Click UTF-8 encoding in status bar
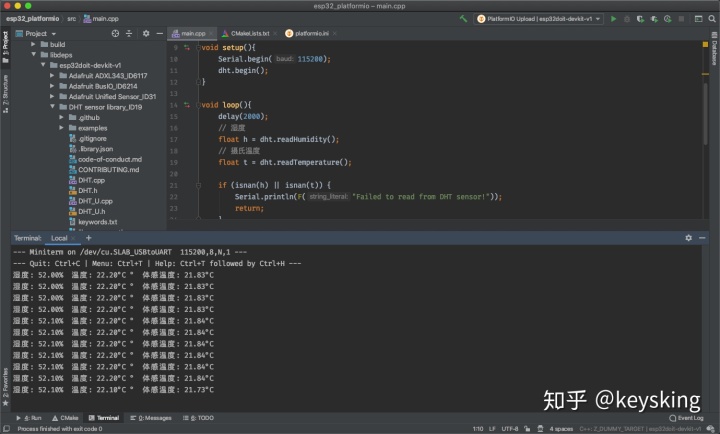Viewport: 720px width, 434px height. [510, 428]
